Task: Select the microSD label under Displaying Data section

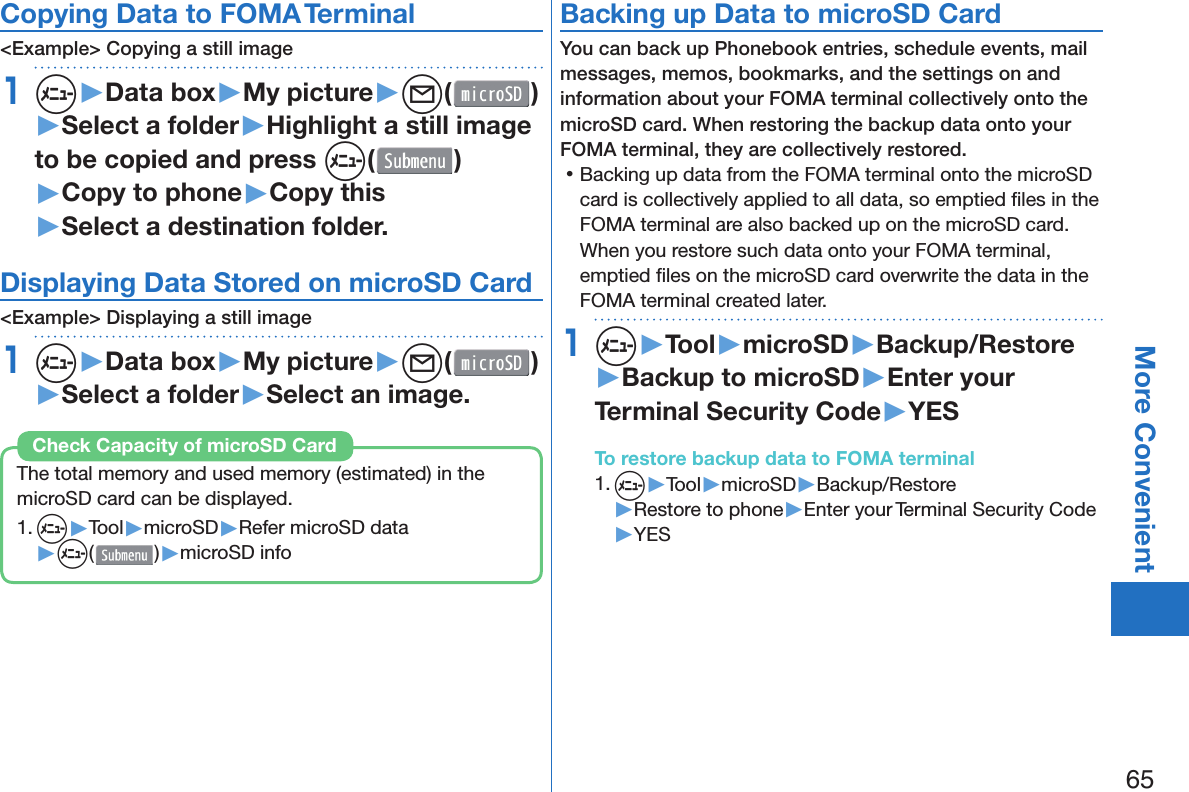Action: pos(491,362)
